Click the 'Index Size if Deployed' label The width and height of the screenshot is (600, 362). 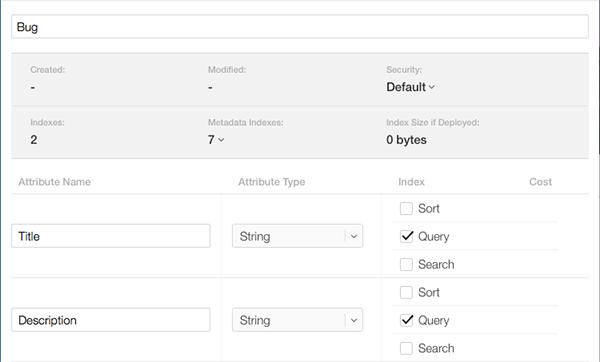click(x=432, y=122)
